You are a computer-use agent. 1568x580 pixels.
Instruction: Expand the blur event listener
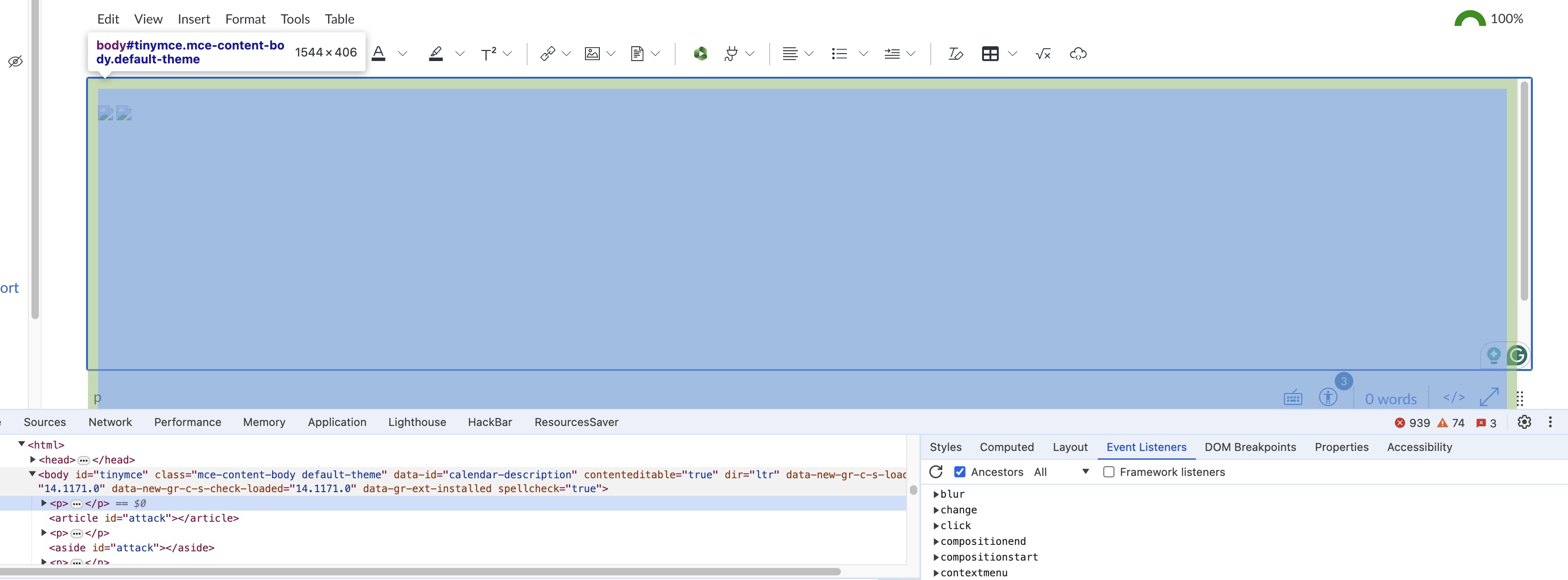[x=936, y=494]
